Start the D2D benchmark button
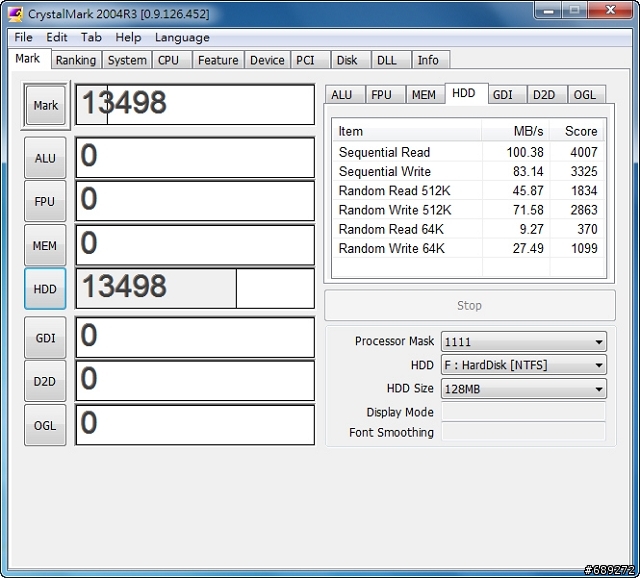 [x=45, y=381]
